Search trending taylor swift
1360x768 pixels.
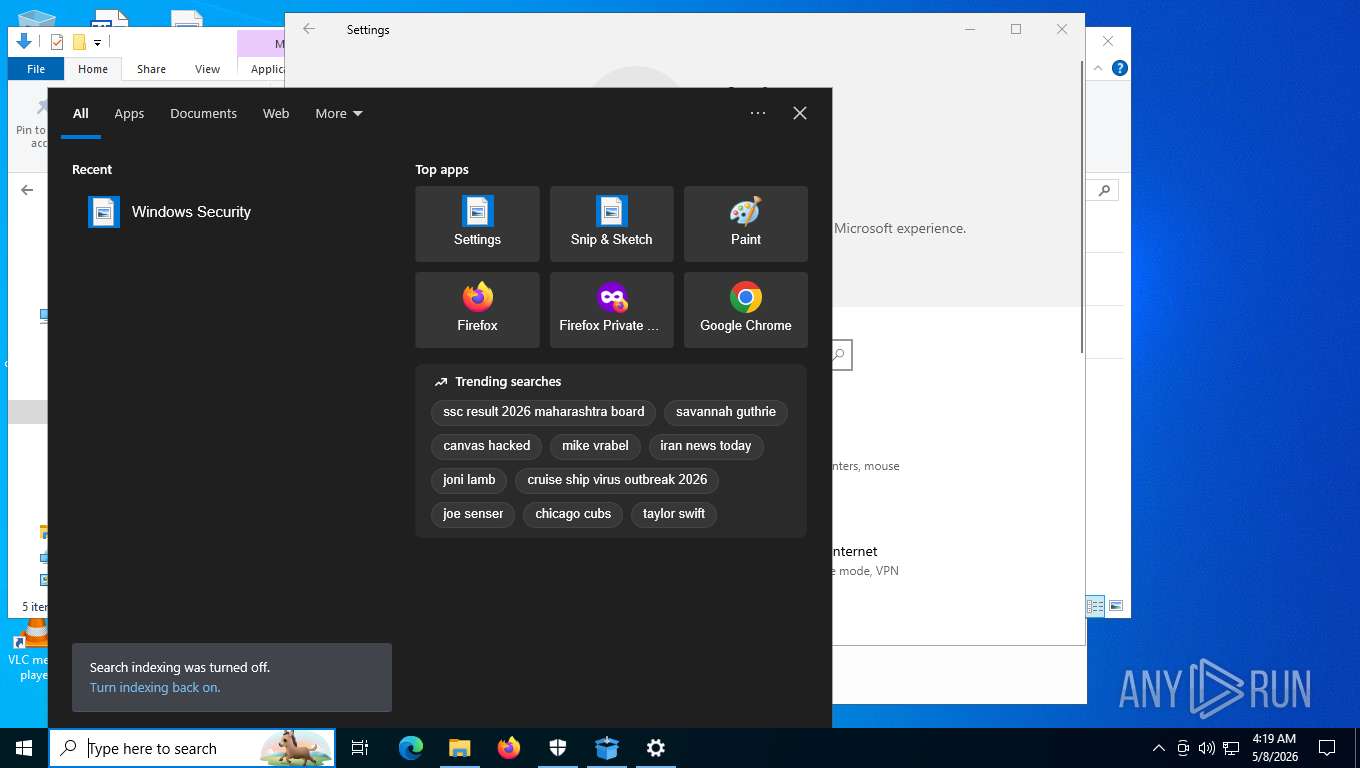click(x=674, y=514)
